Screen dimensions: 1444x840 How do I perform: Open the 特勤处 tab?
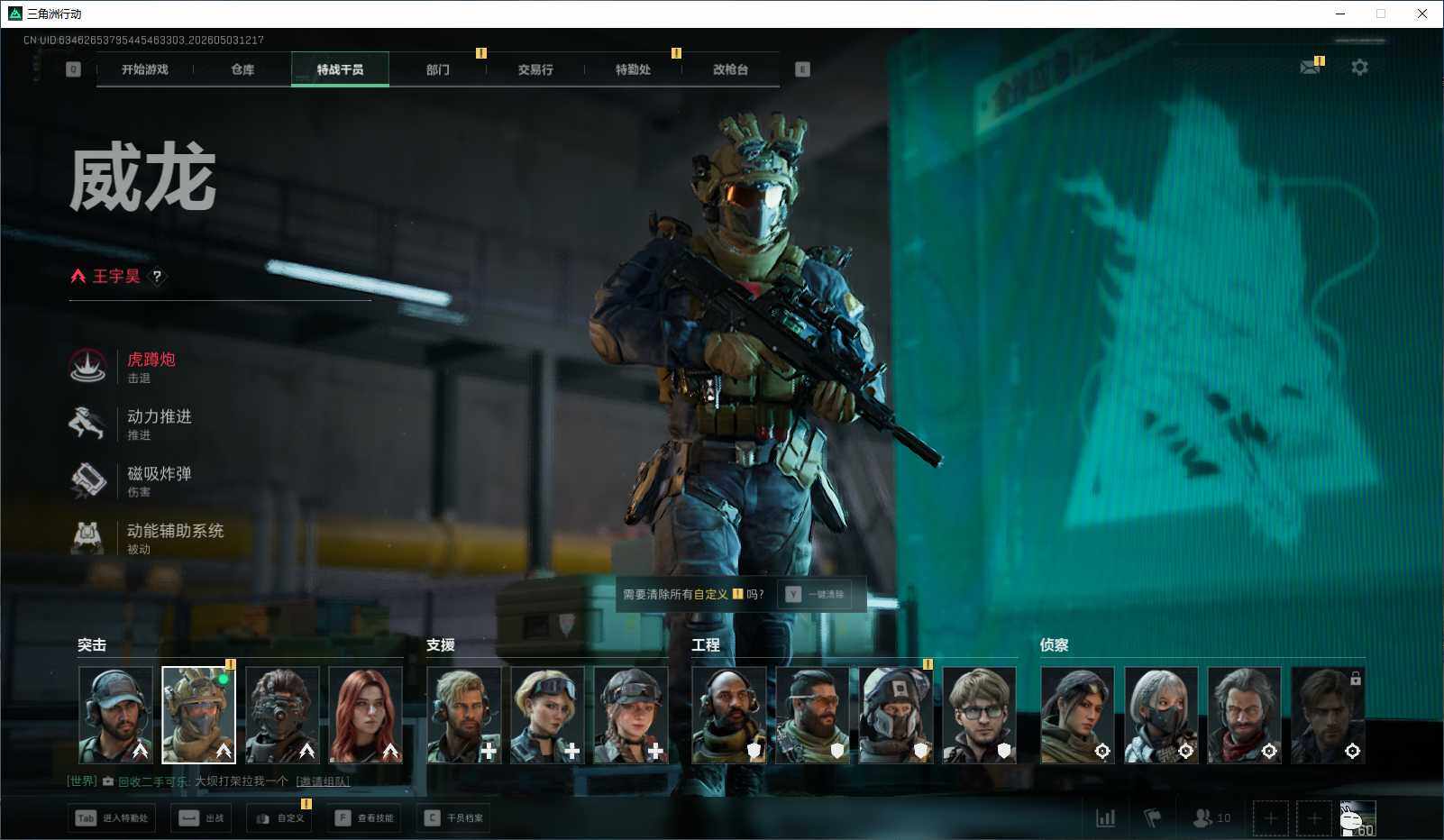pyautogui.click(x=633, y=69)
